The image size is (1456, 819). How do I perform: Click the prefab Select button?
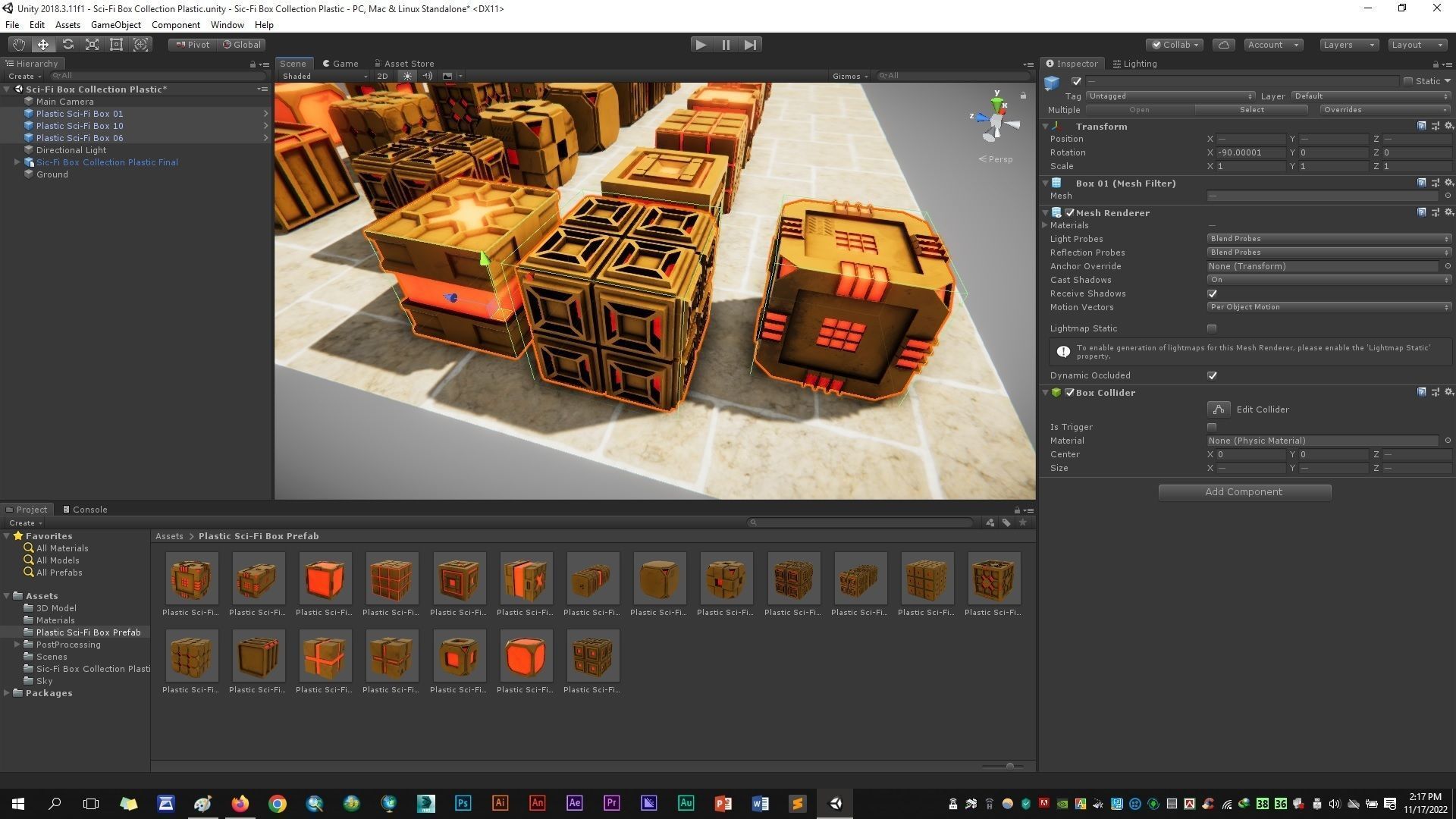pos(1251,110)
